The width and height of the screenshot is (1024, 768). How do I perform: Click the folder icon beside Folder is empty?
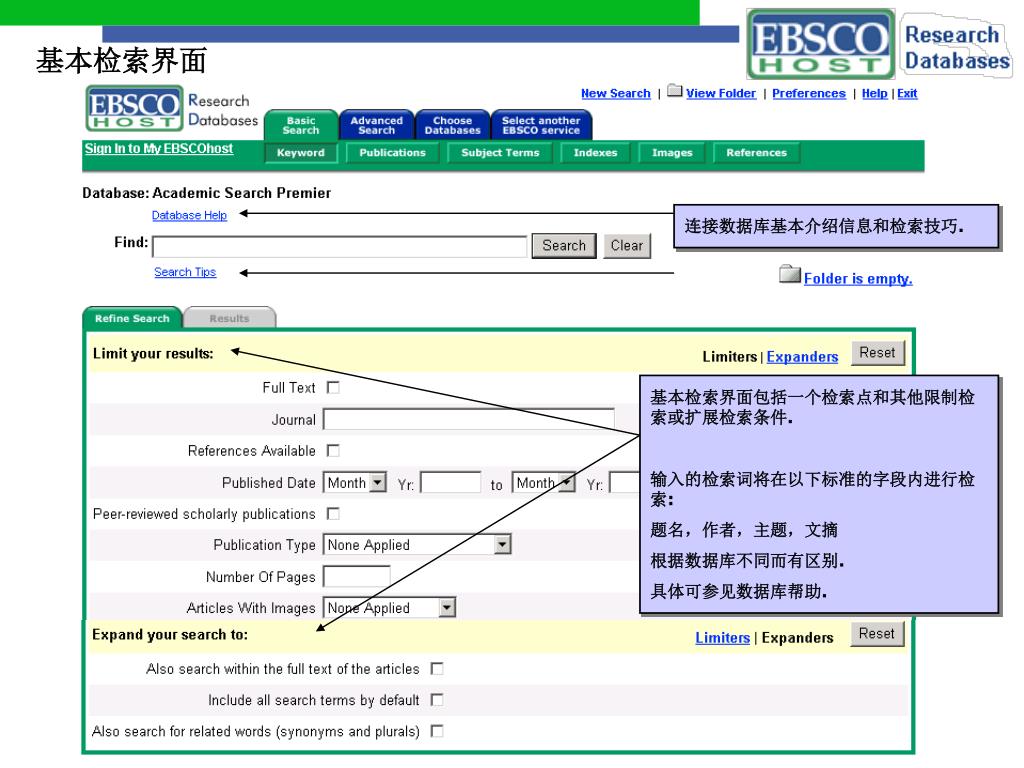(790, 274)
